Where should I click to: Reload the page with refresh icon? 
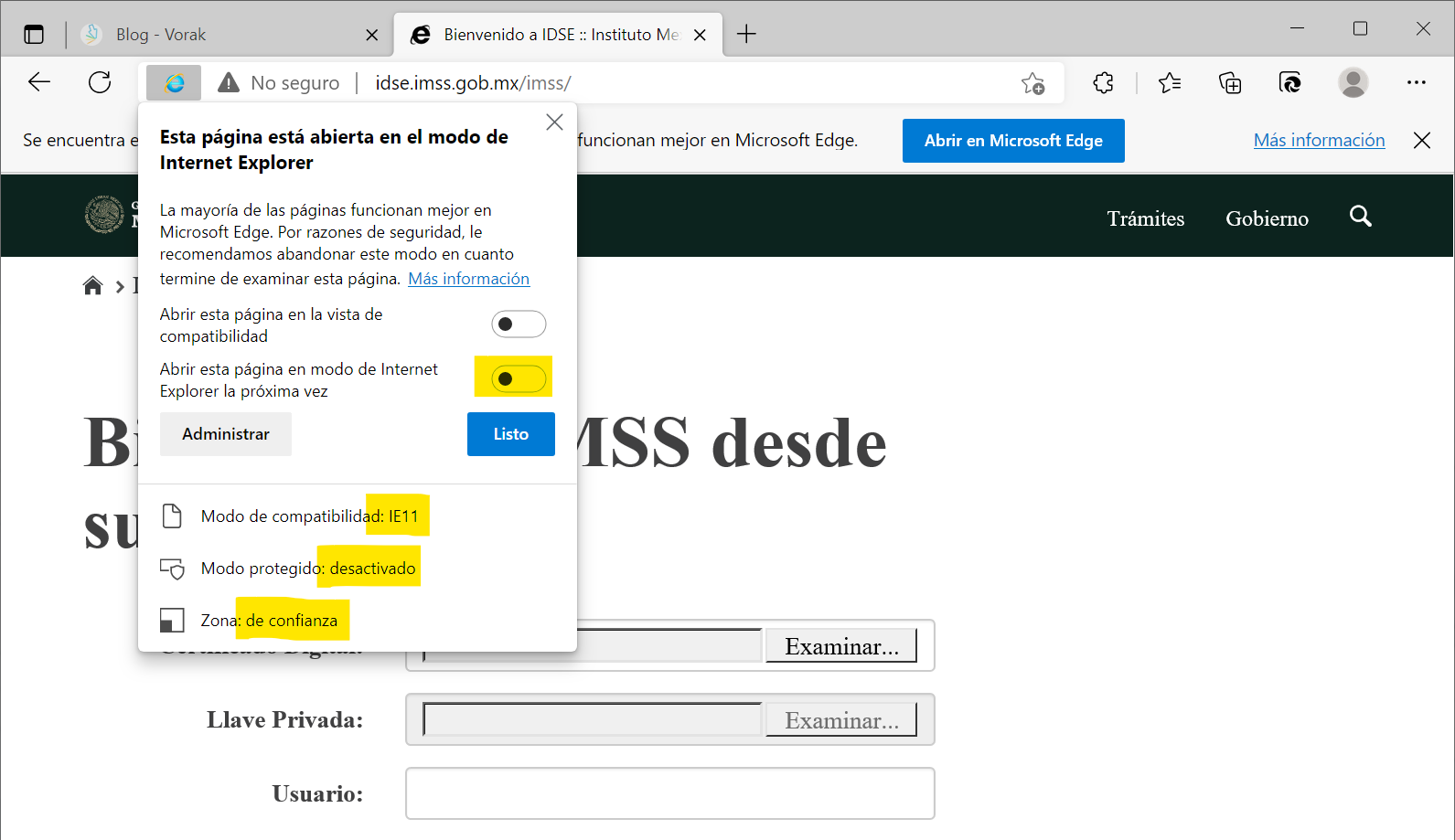point(100,82)
